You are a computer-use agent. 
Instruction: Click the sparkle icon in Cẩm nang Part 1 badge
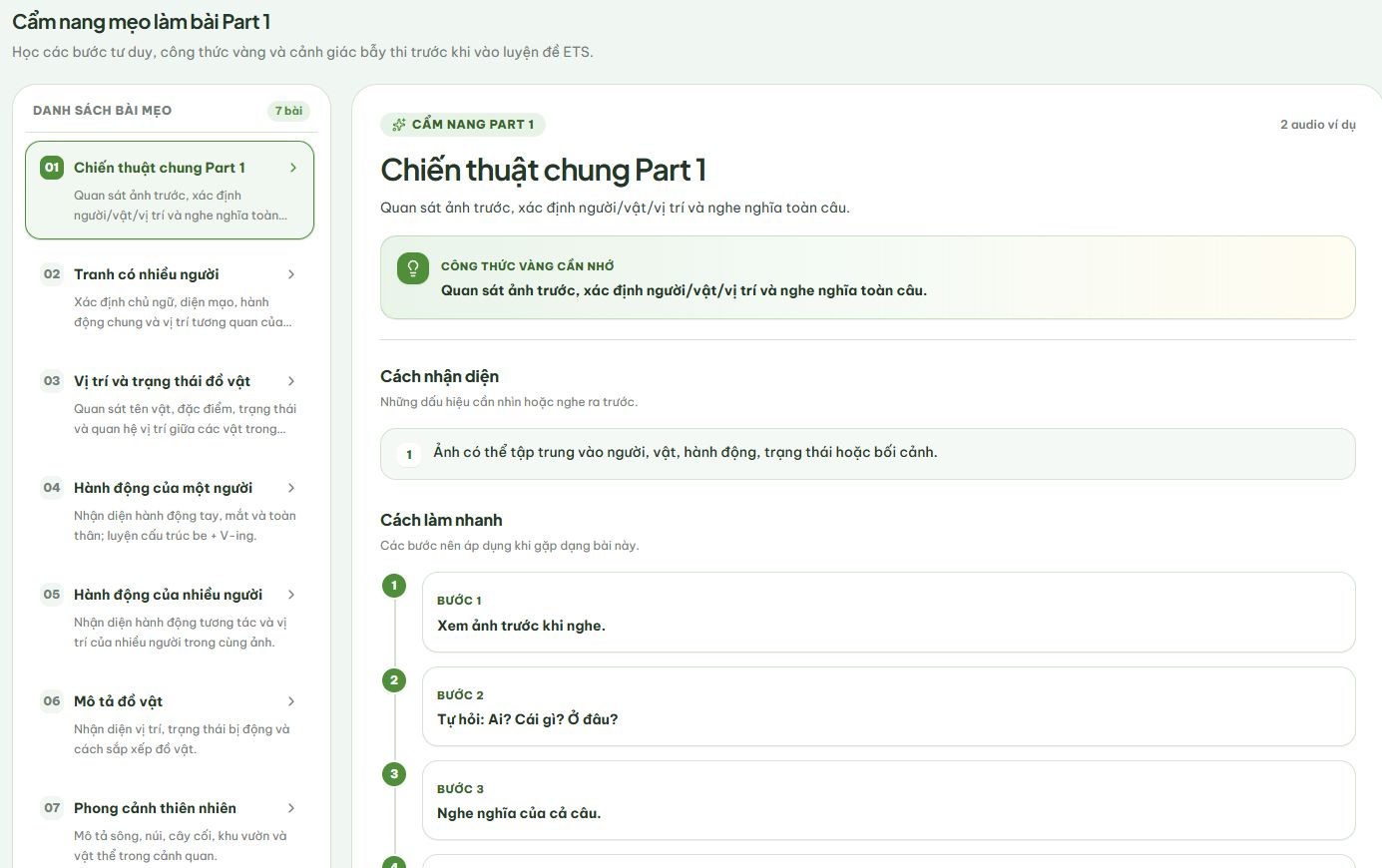[399, 125]
